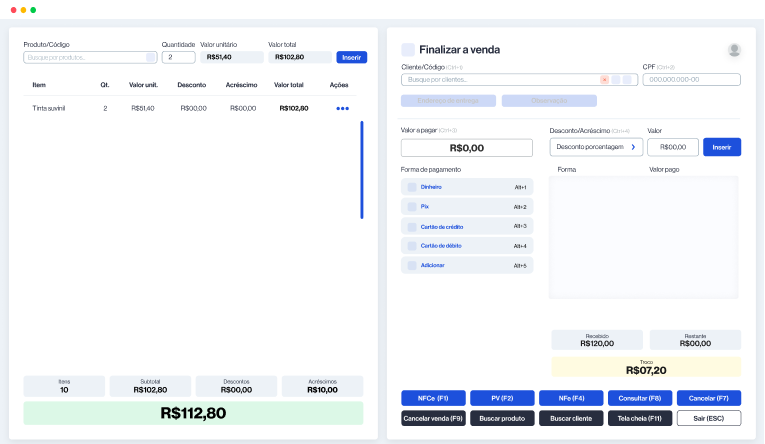Open the three-dot actions for Tinta suvinil
The image size is (765, 444).
coord(342,108)
